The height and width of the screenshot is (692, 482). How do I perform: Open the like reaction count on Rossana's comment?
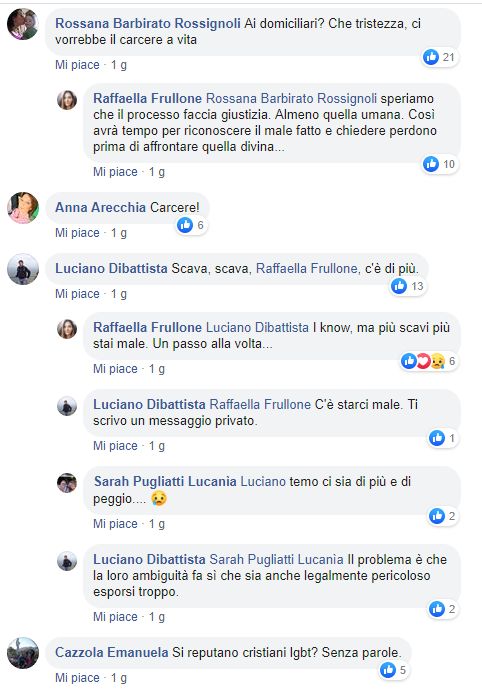coord(439,57)
